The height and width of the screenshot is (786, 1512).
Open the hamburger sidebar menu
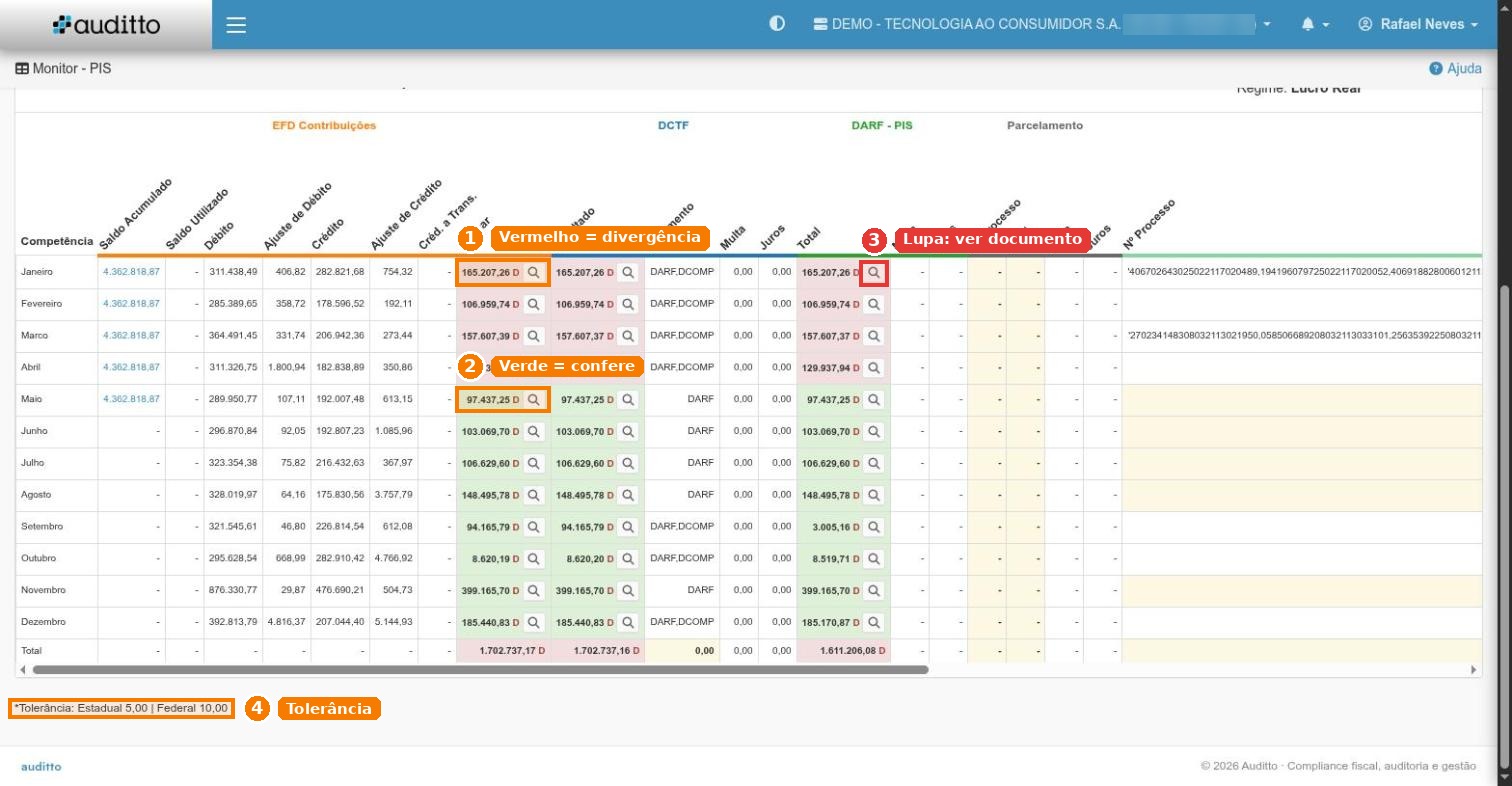236,25
